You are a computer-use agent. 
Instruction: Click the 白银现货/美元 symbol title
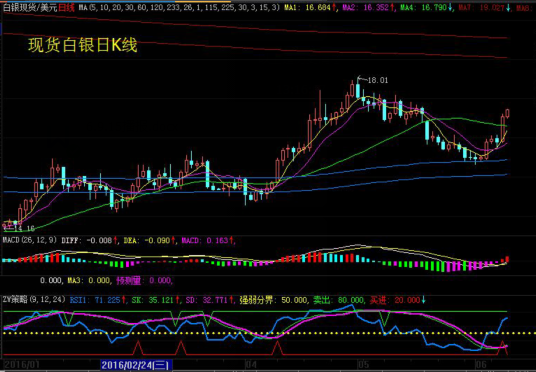[29, 8]
